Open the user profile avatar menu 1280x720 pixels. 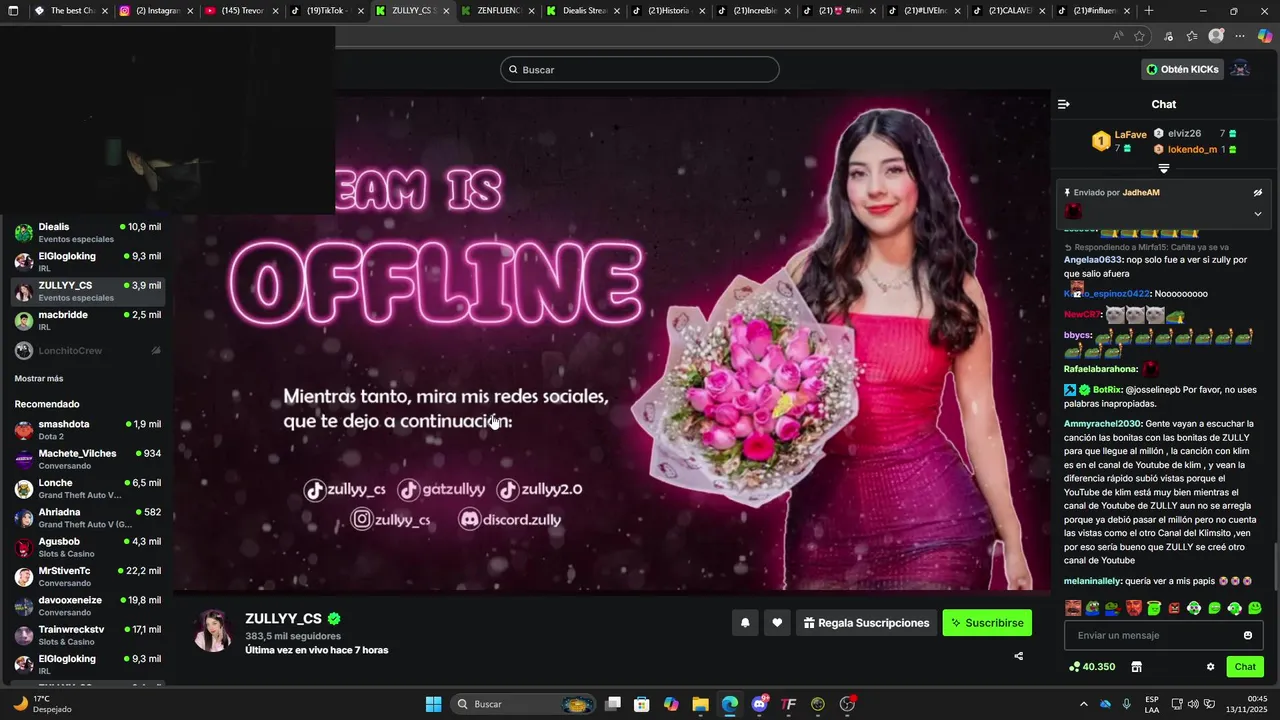point(1240,69)
